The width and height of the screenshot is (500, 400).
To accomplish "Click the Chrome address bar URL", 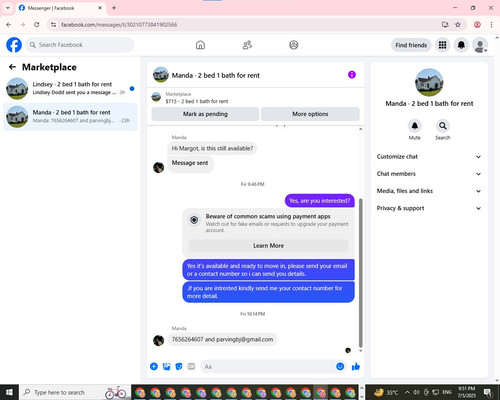I will (119, 25).
